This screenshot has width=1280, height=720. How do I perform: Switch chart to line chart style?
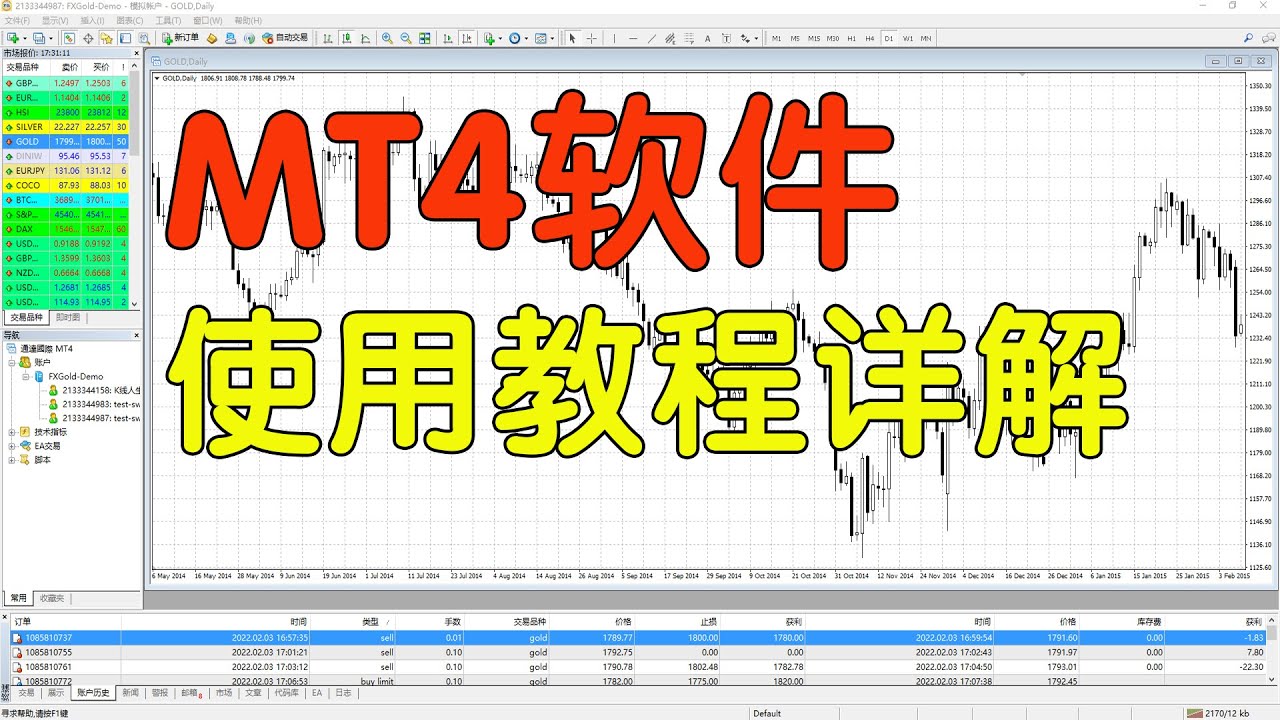coord(365,38)
